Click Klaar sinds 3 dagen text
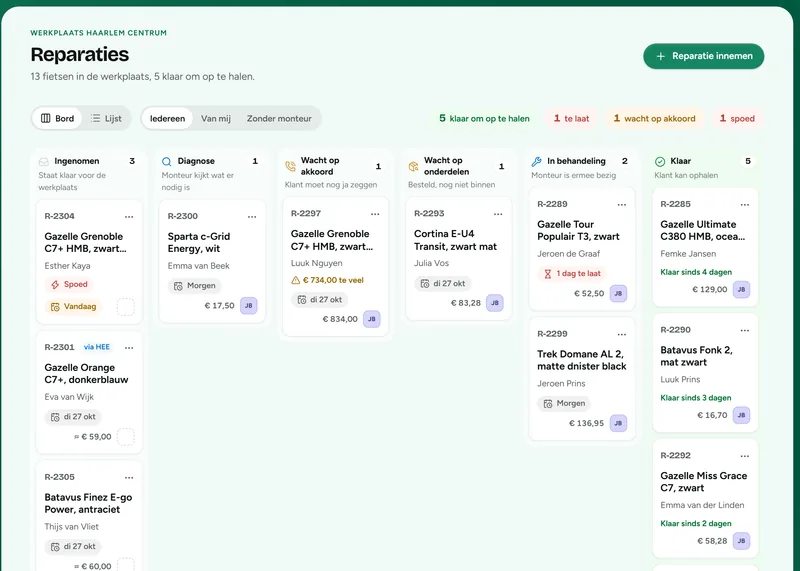Screen dimensions: 800x571 click(696, 398)
